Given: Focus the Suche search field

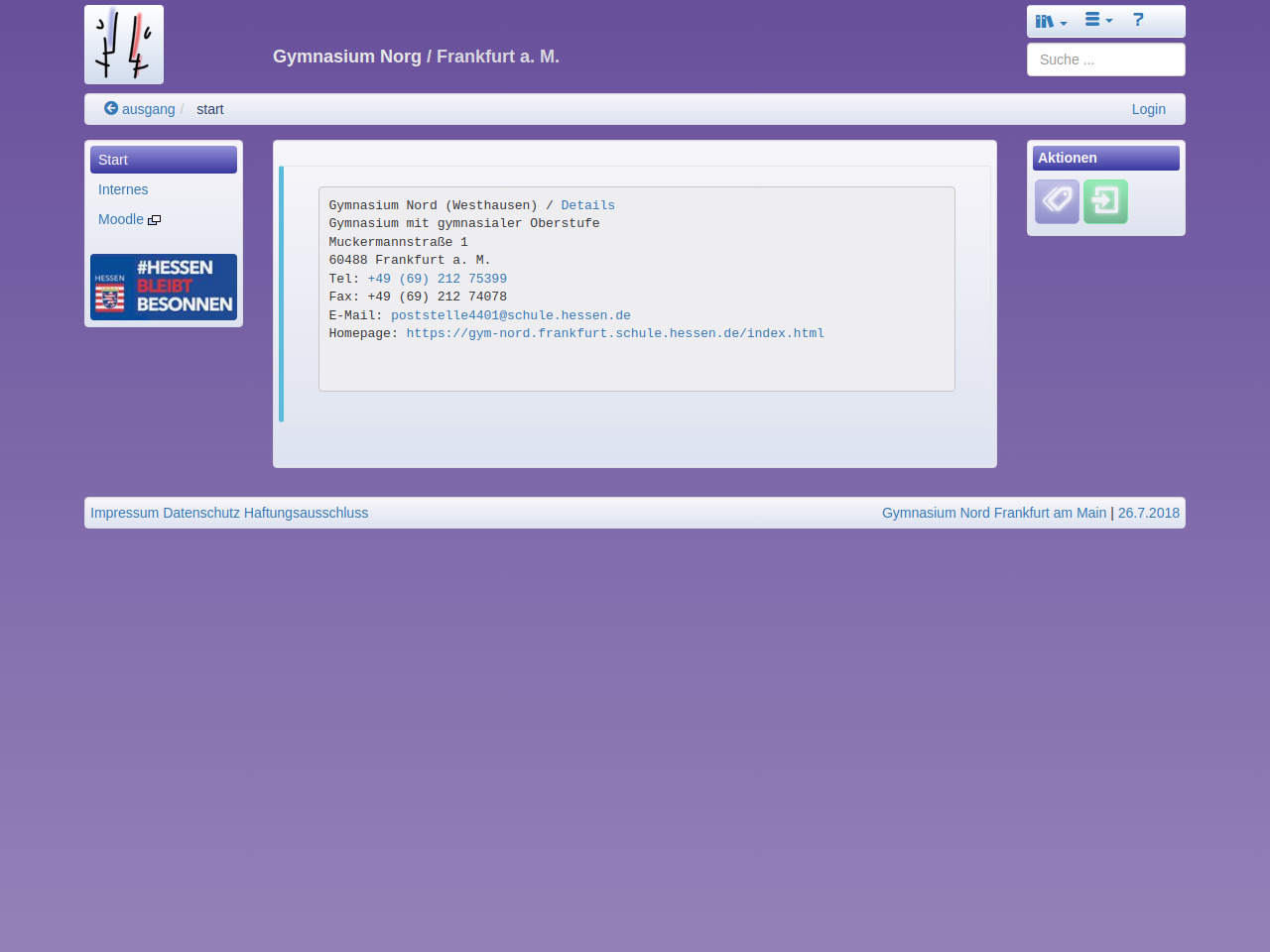Looking at the screenshot, I should (x=1105, y=59).
